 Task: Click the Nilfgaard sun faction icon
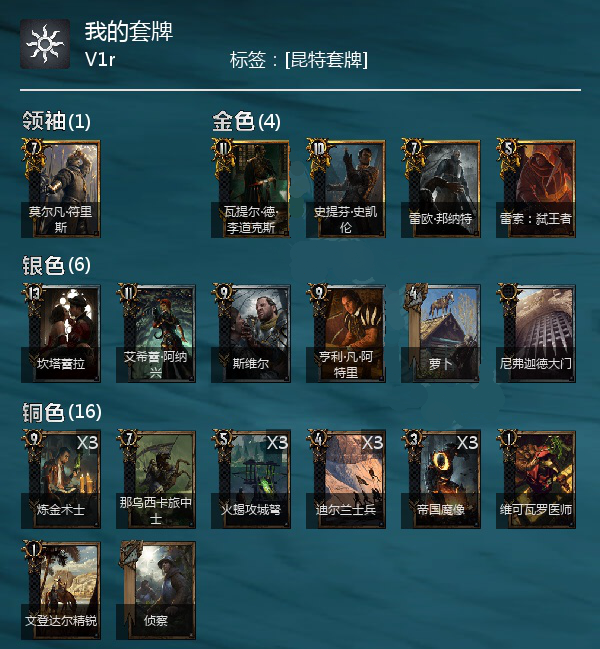point(45,43)
